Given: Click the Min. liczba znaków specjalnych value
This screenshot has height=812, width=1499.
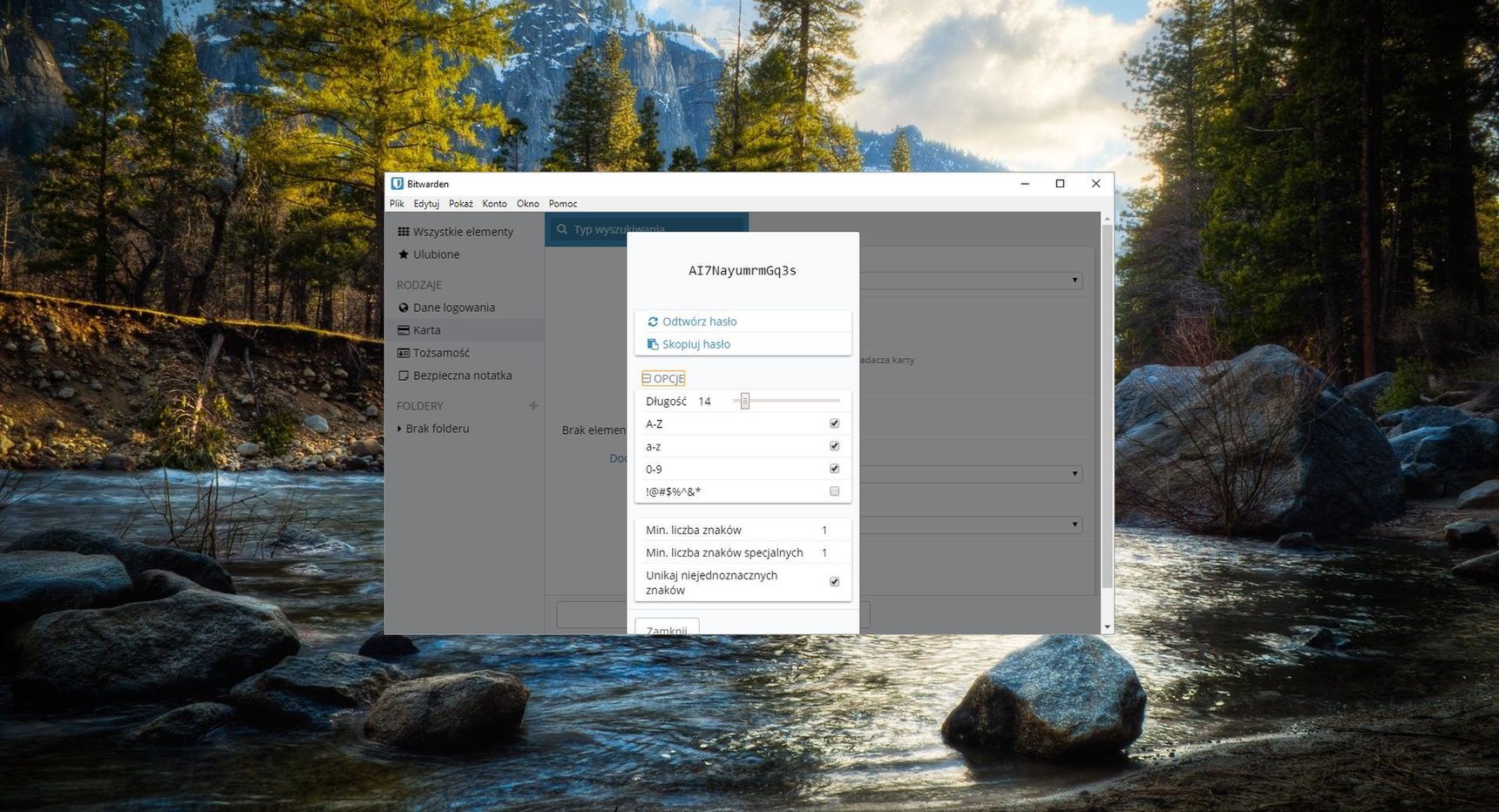Looking at the screenshot, I should (824, 552).
